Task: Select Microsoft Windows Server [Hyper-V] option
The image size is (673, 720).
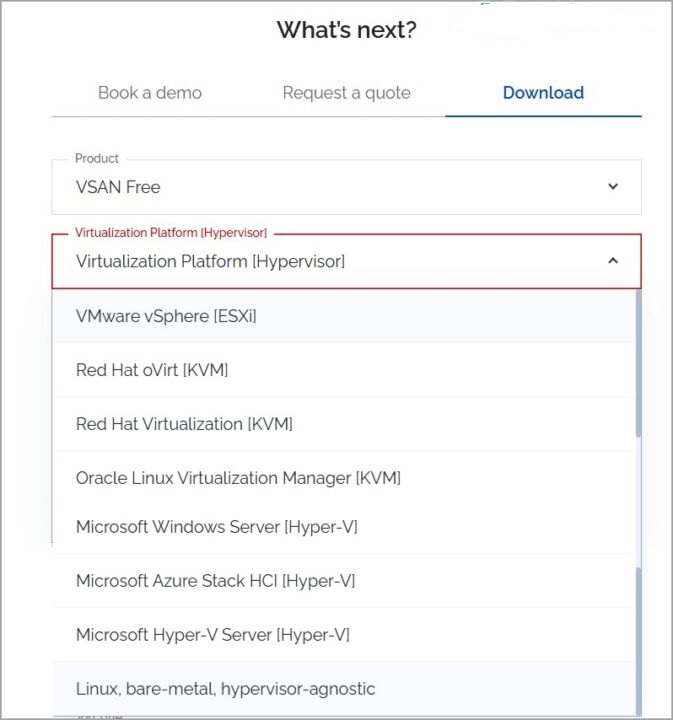Action: [344, 527]
